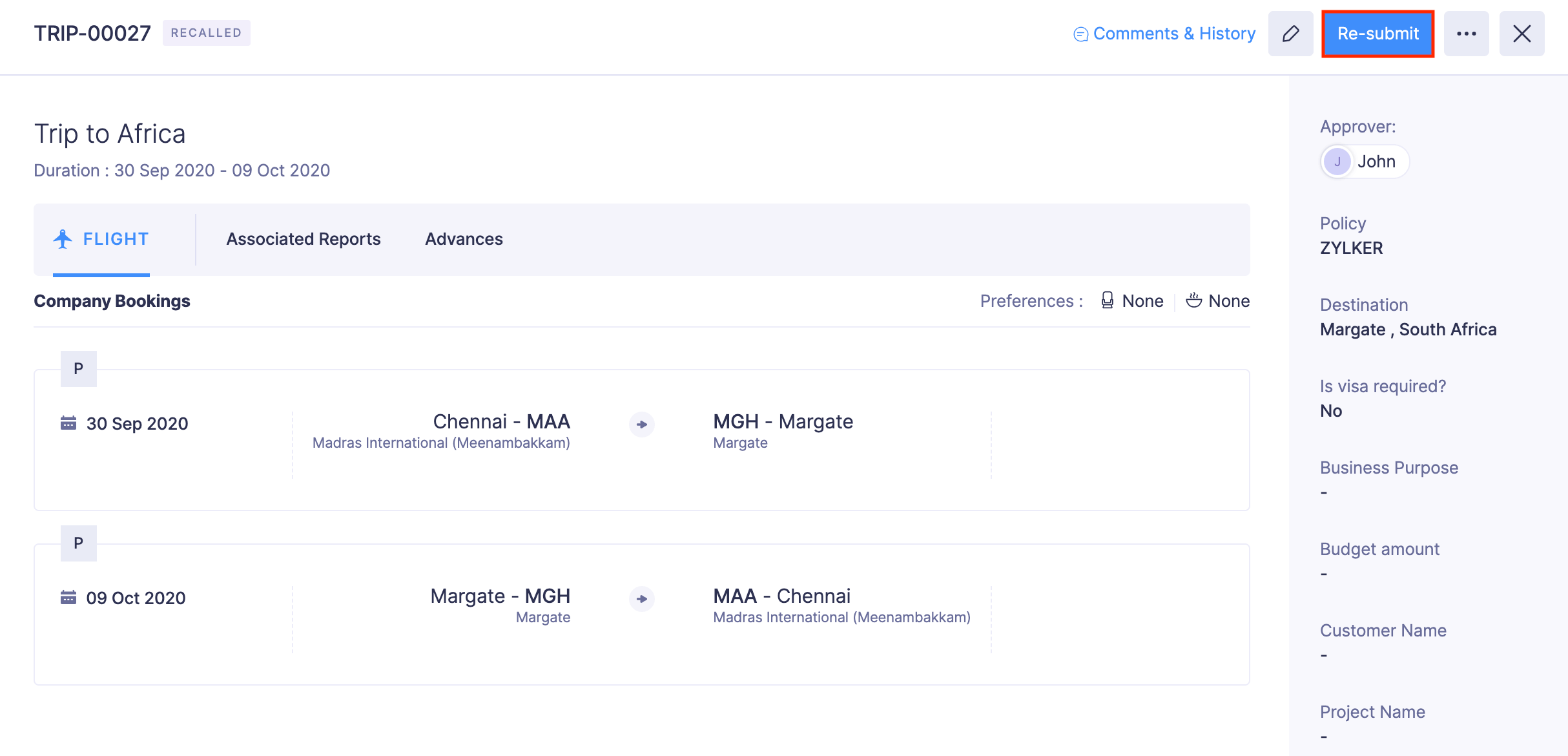The image size is (1568, 756).
Task: Close the trip details panel
Action: point(1522,34)
